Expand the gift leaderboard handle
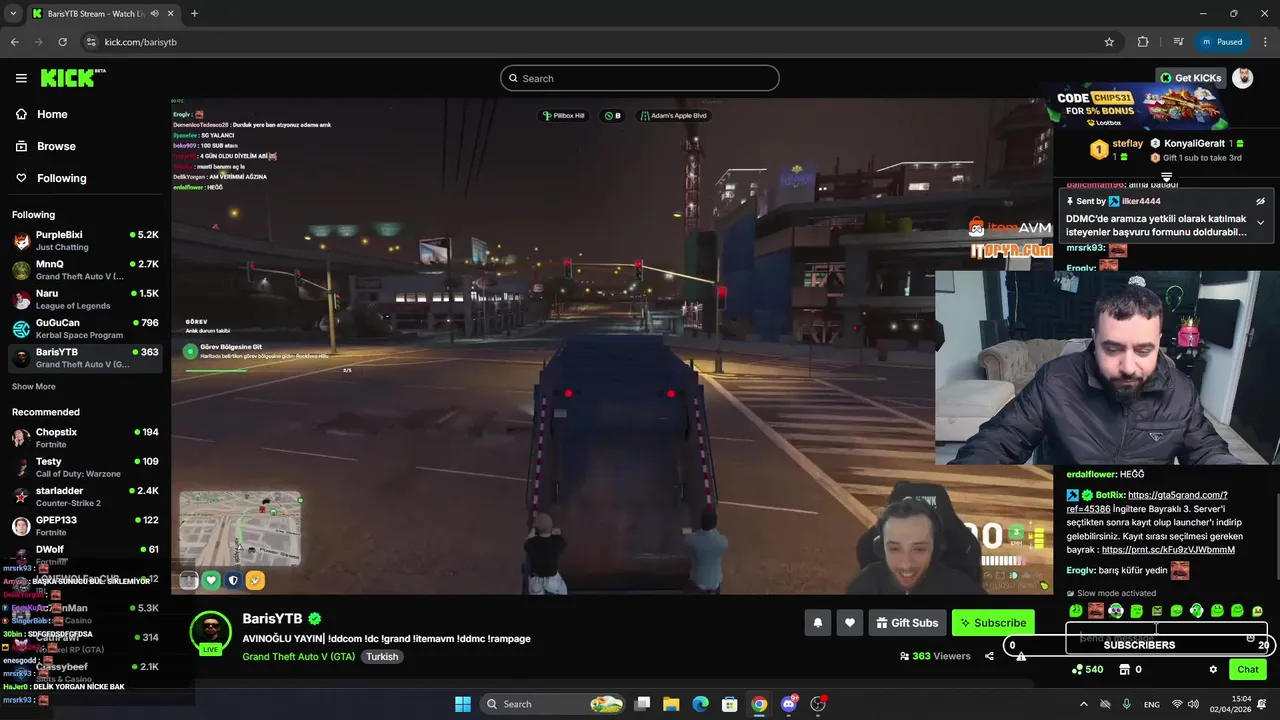Image resolution: width=1280 pixels, height=720 pixels. (x=1166, y=177)
